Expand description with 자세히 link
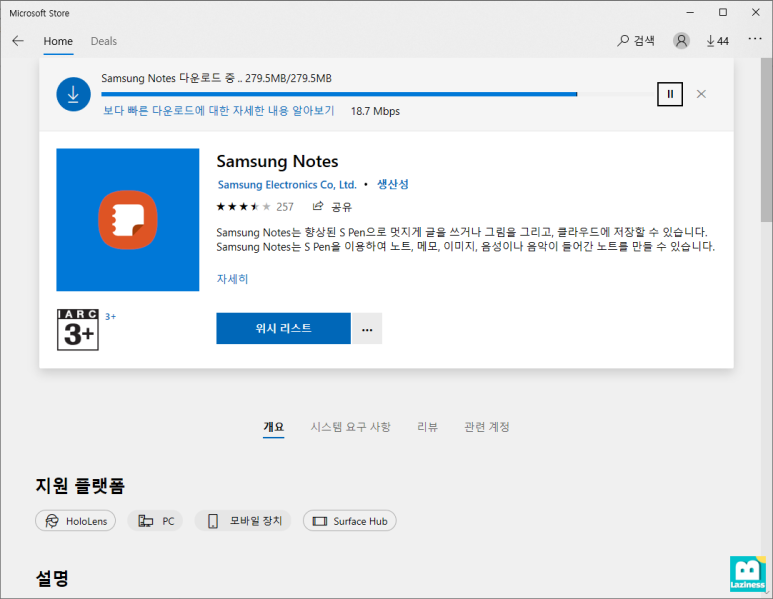Image resolution: width=773 pixels, height=599 pixels. [232, 279]
